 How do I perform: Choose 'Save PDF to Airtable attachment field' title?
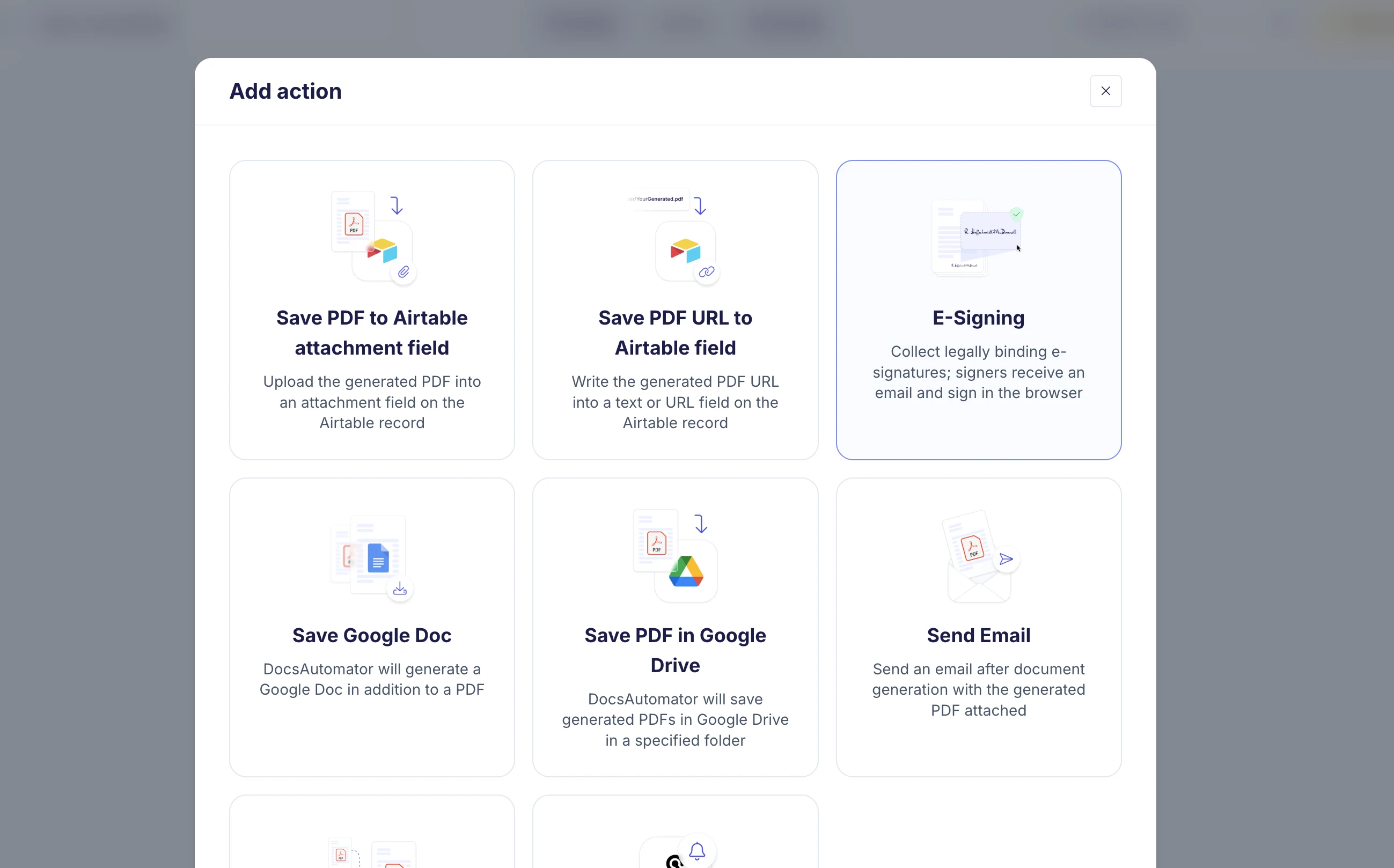pos(372,333)
